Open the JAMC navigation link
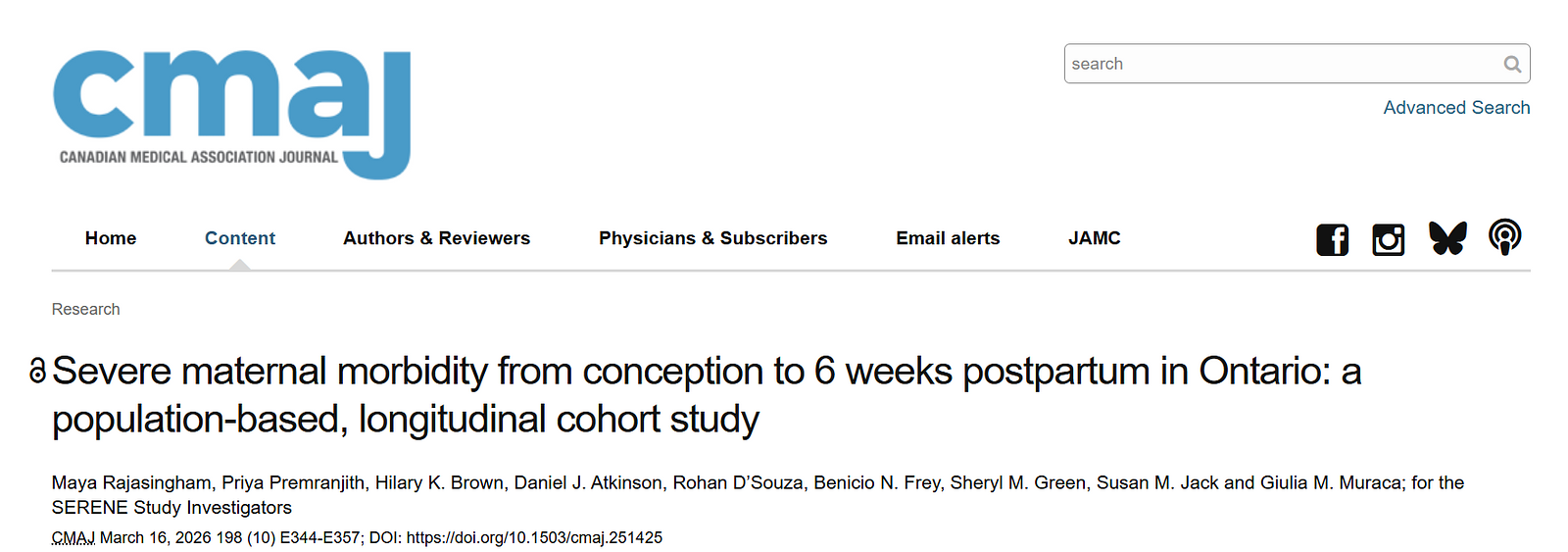 (1094, 238)
